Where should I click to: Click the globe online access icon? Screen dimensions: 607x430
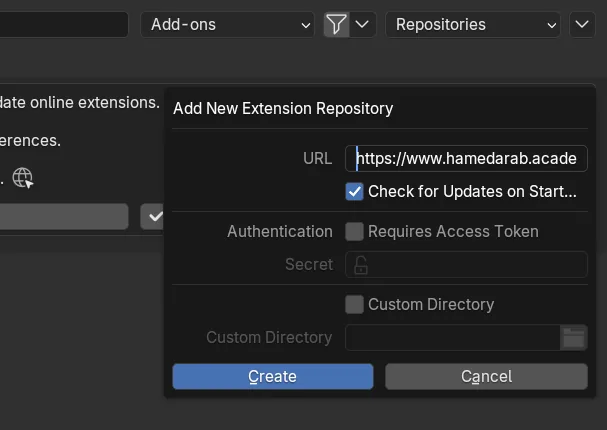22,178
